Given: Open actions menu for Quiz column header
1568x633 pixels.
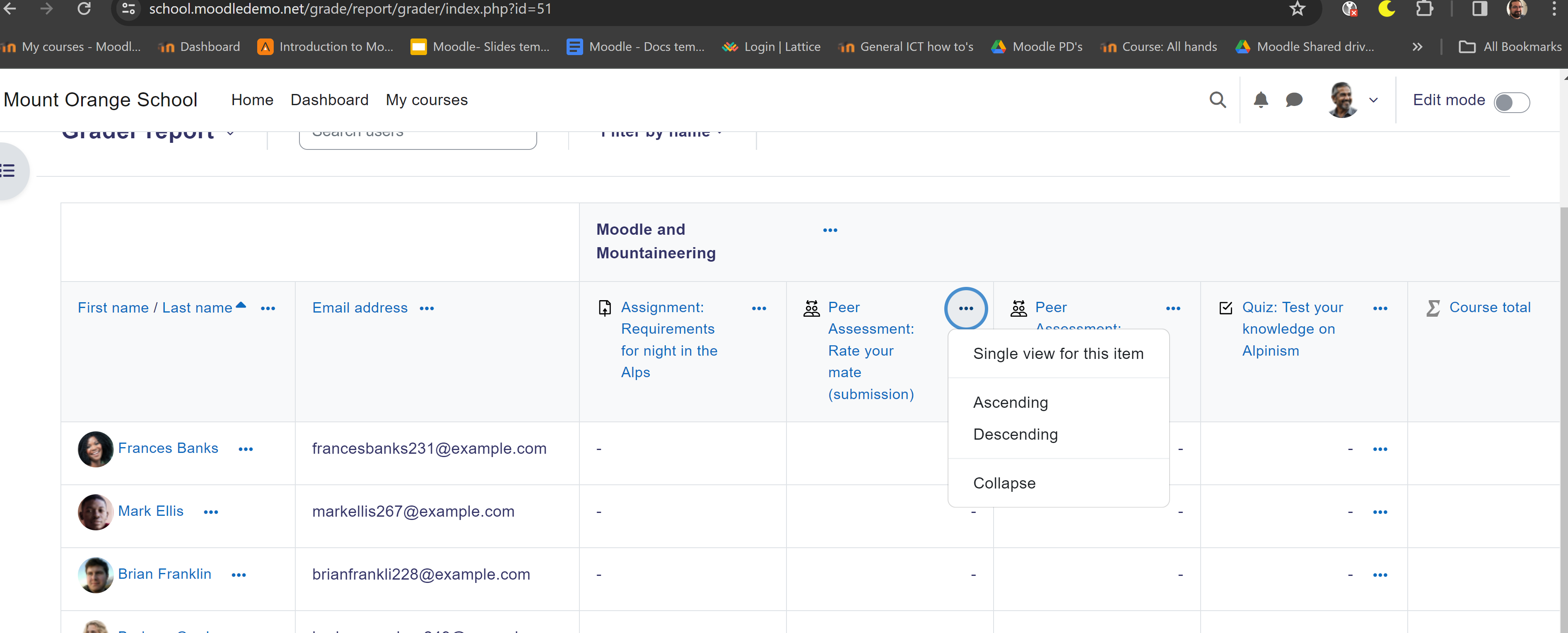Looking at the screenshot, I should click(1380, 308).
